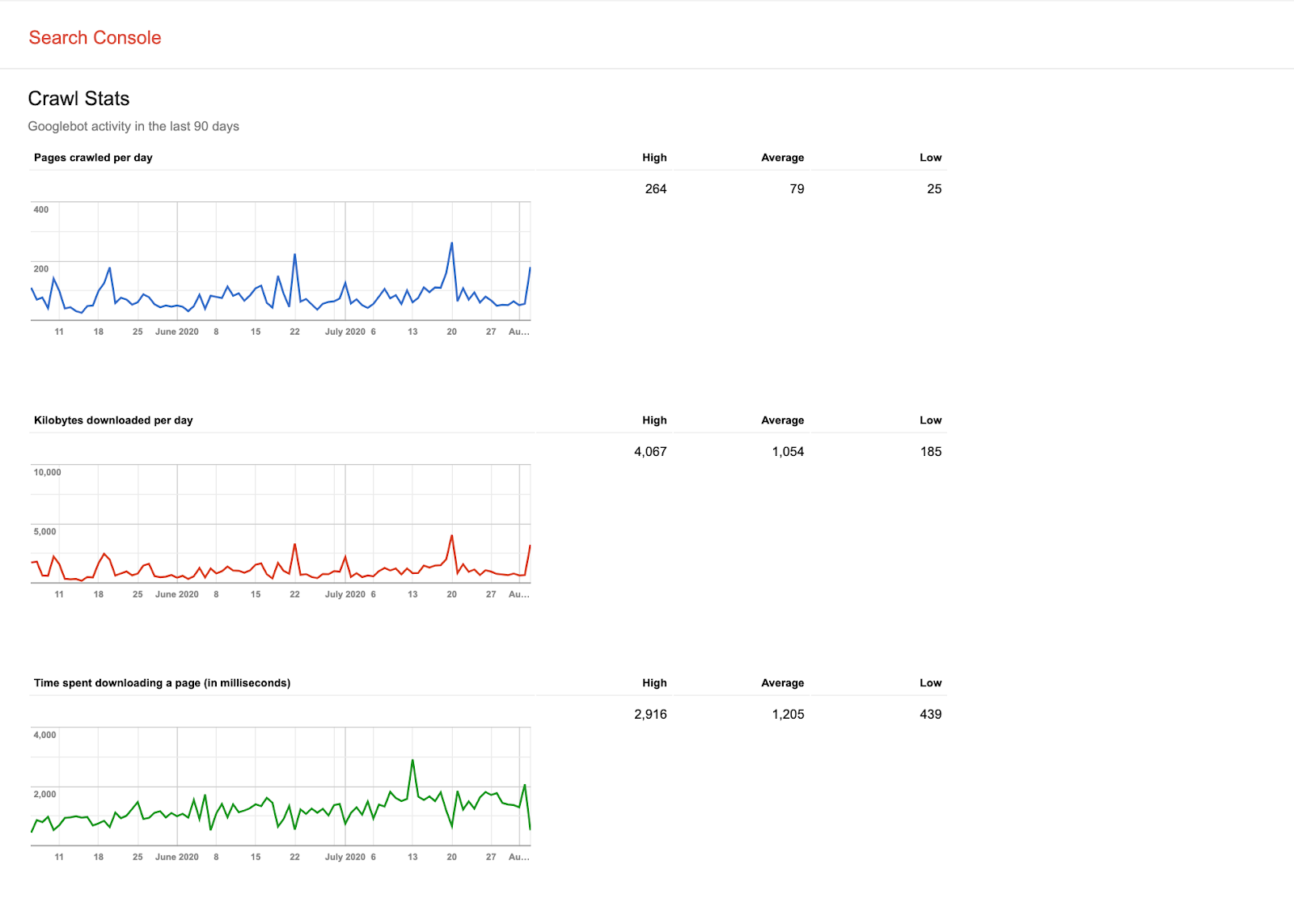The image size is (1294, 924).
Task: Click the highest peak on the blue chart
Action: [x=451, y=243]
